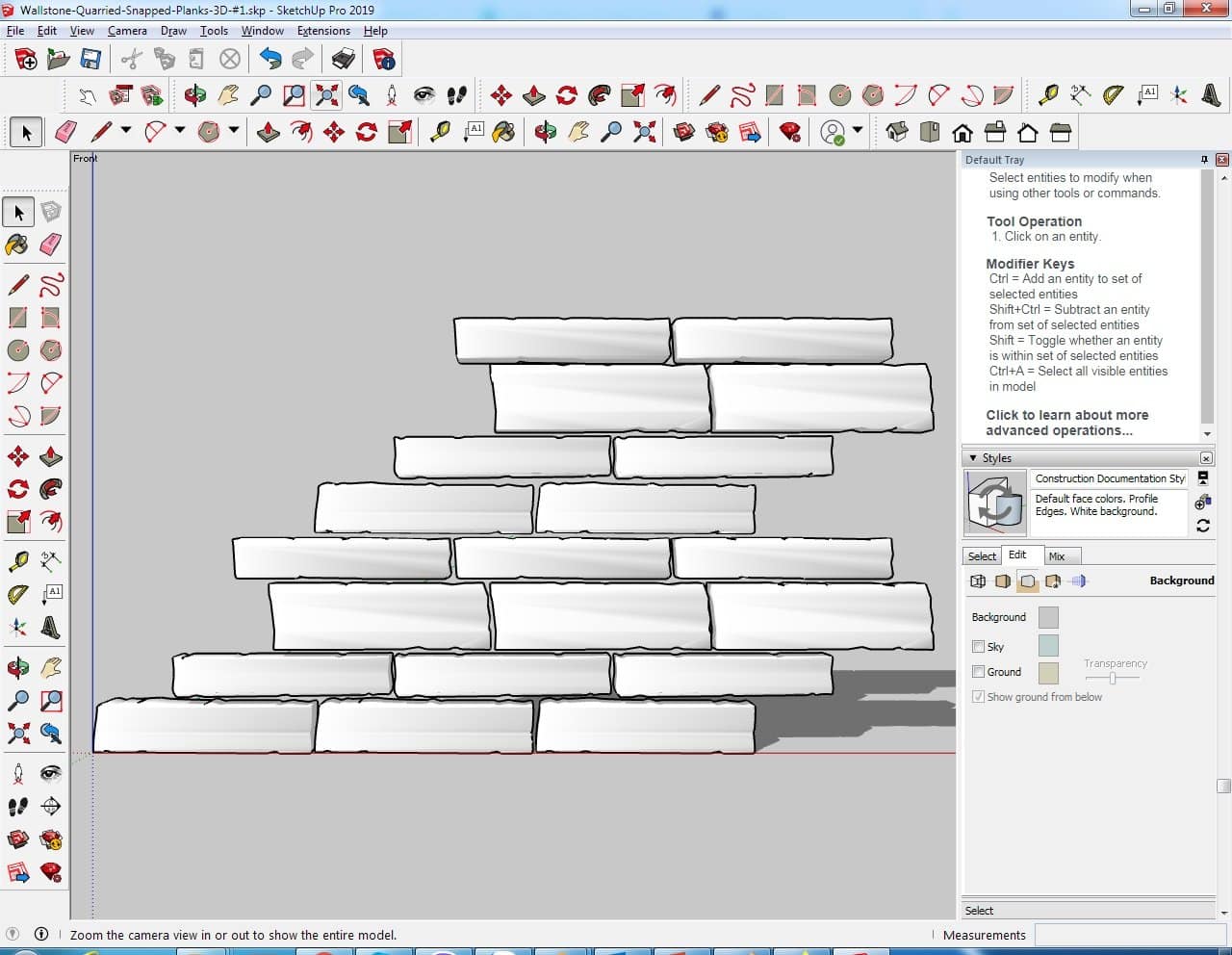This screenshot has height=955, width=1232.
Task: Collapse the Styles panel
Action: pos(973,458)
